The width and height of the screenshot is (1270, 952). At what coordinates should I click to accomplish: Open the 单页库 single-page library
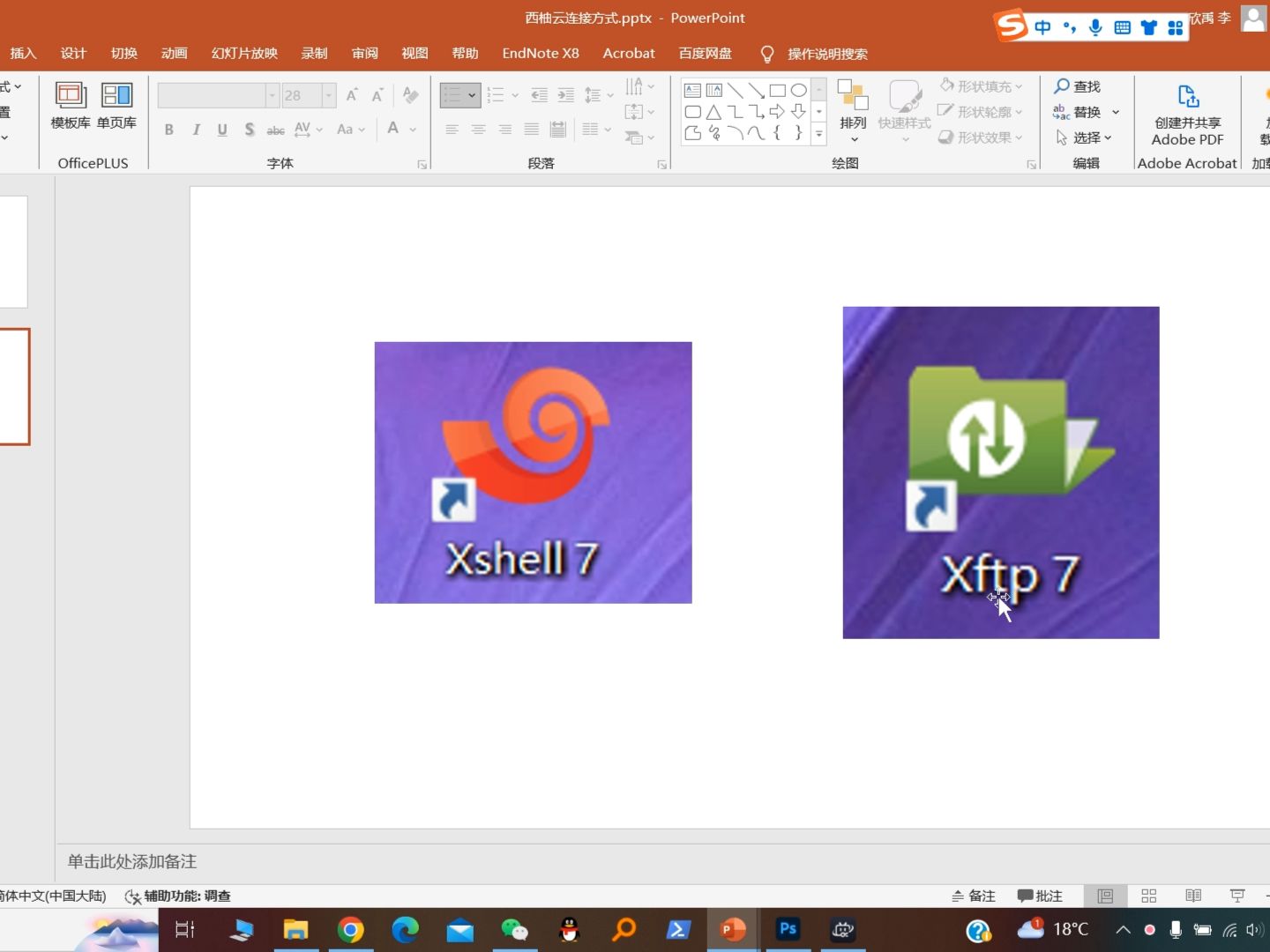pos(116,105)
